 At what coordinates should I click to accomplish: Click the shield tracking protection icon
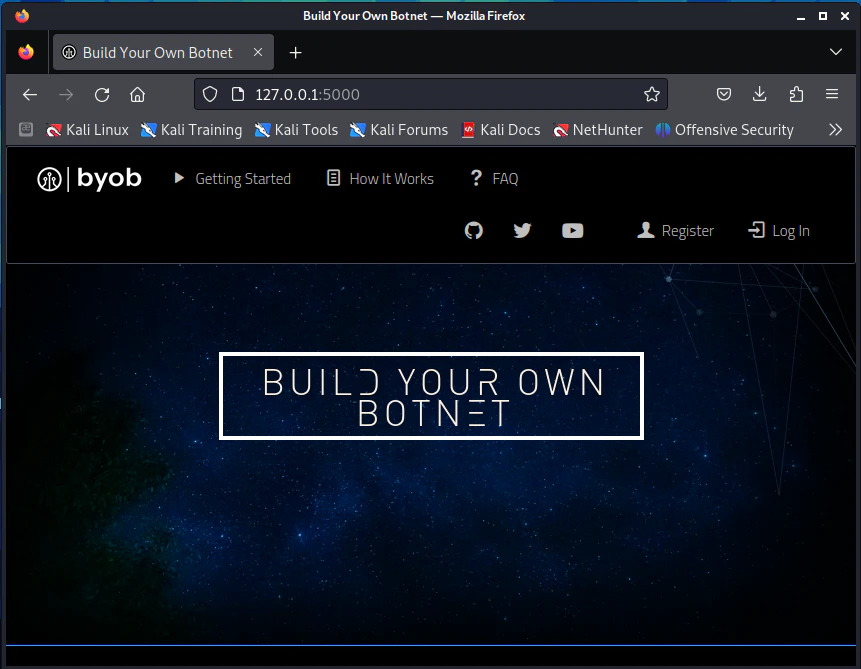[x=210, y=94]
